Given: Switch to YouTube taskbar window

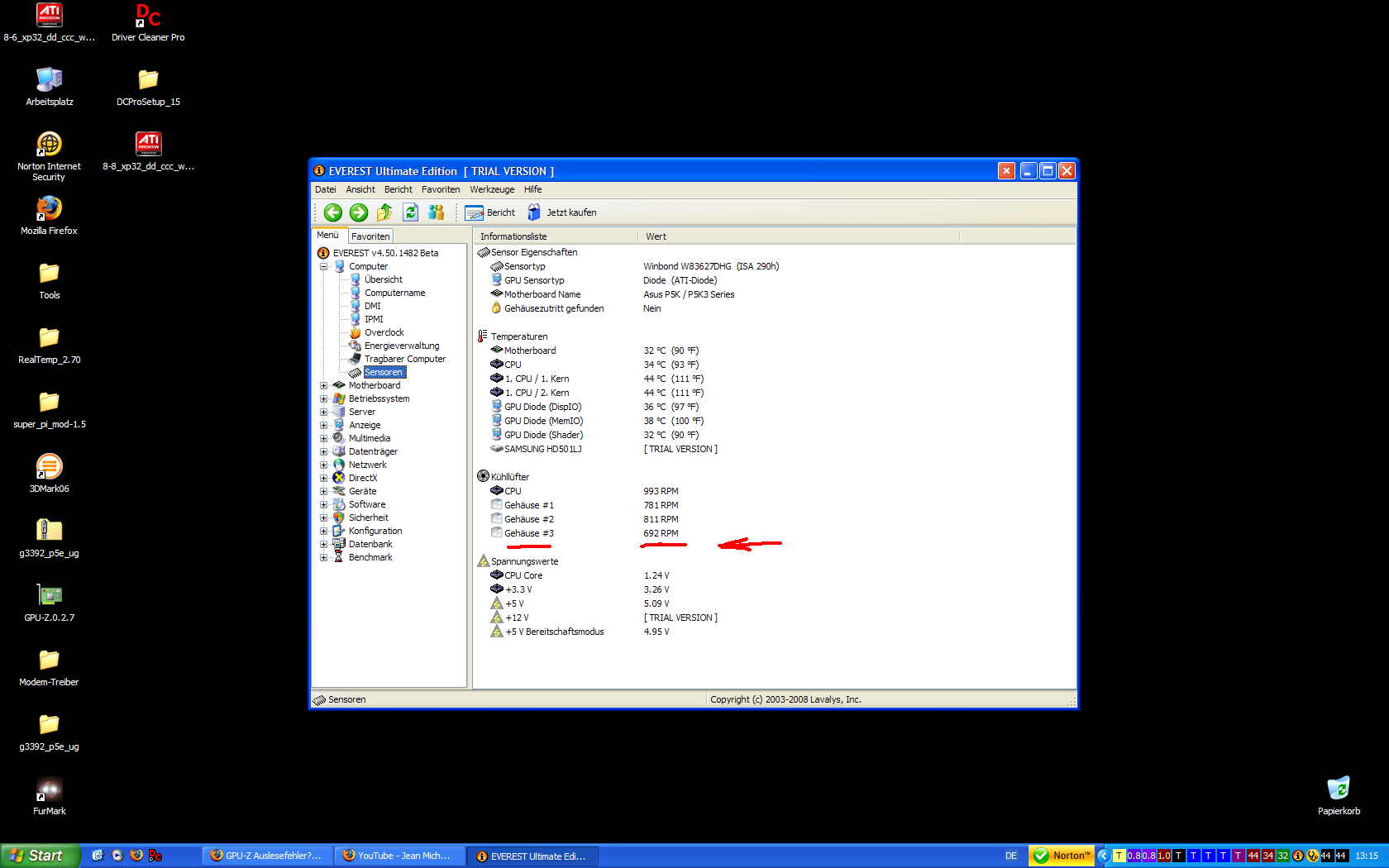Looking at the screenshot, I should [x=400, y=856].
